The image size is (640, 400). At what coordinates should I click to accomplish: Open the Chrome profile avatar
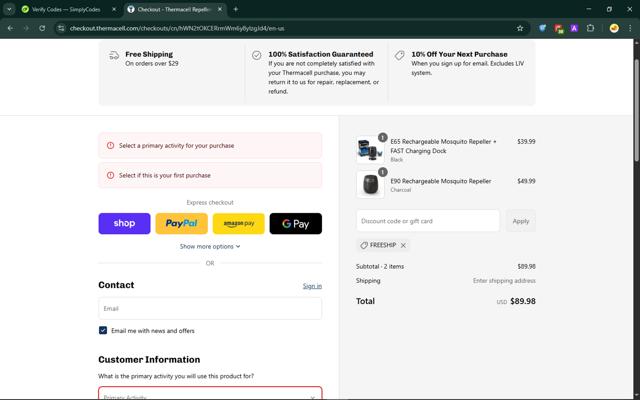pos(614,28)
